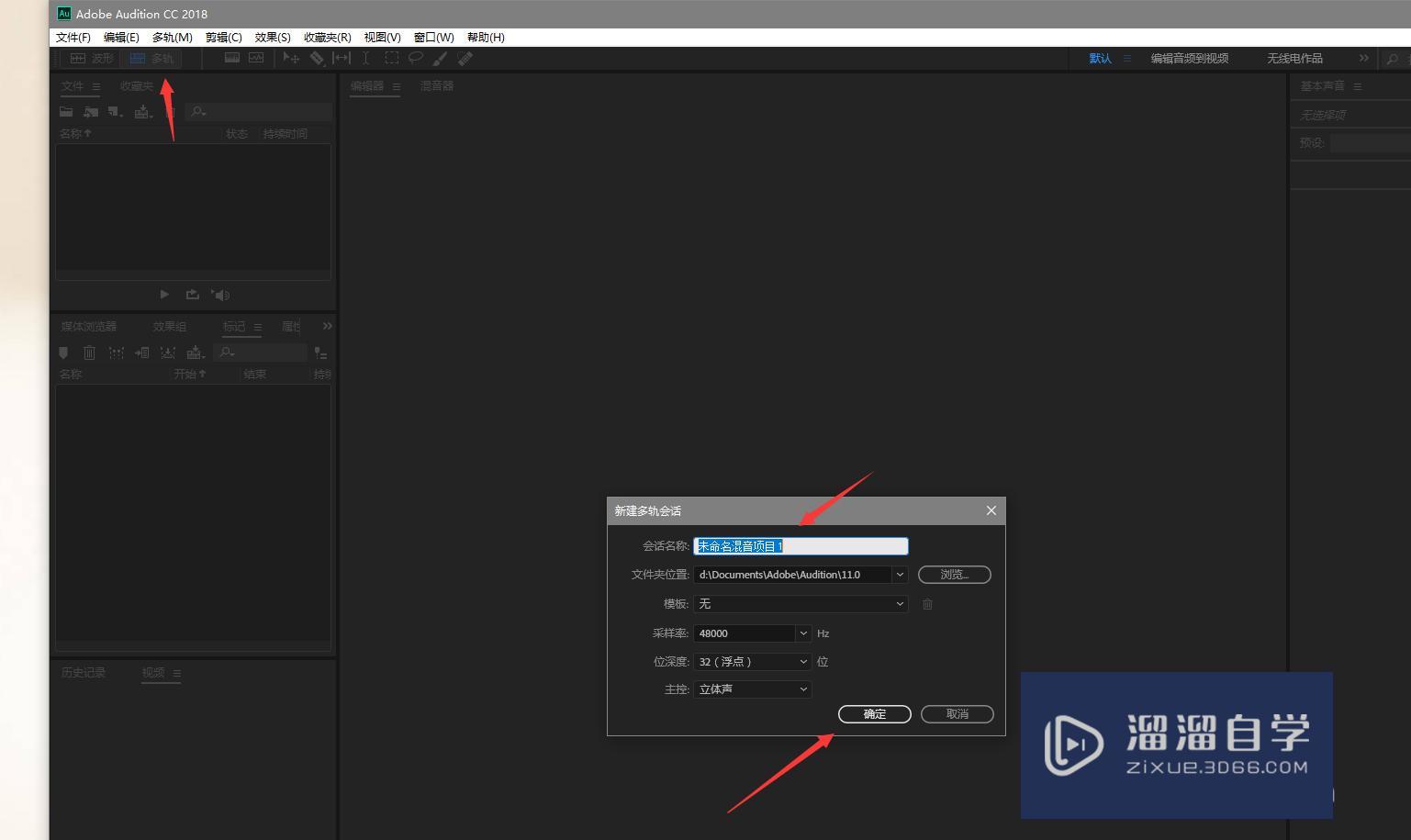Merge selected markers icon
This screenshot has width=1411, height=840.
116,353
